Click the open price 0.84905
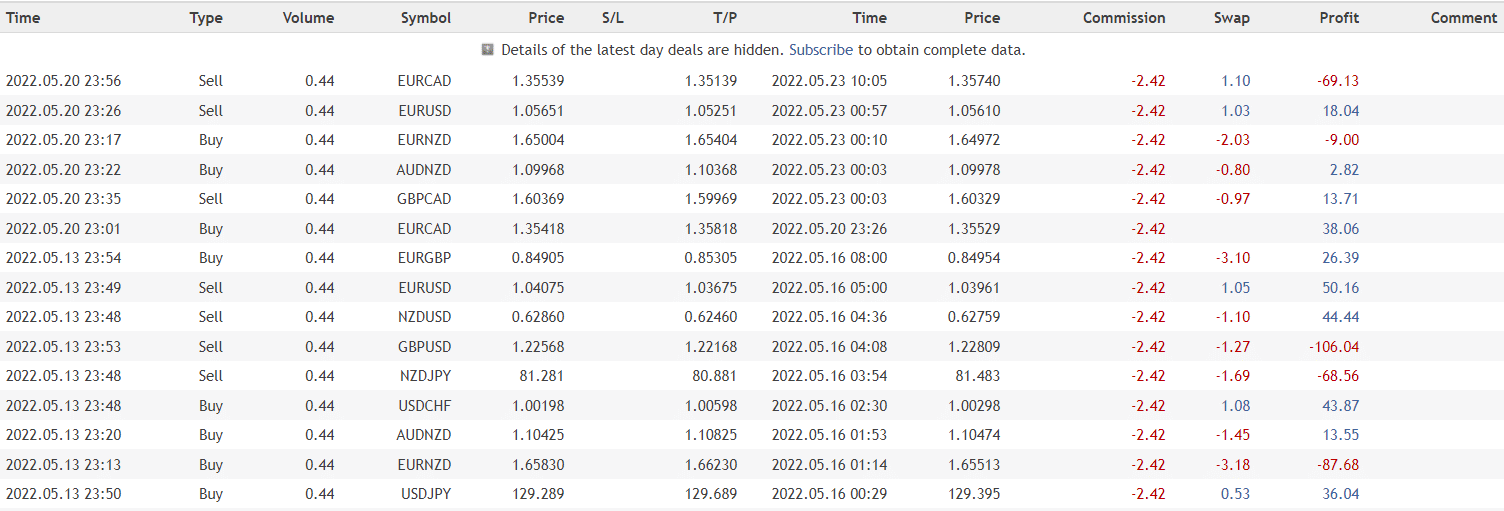 tap(538, 258)
